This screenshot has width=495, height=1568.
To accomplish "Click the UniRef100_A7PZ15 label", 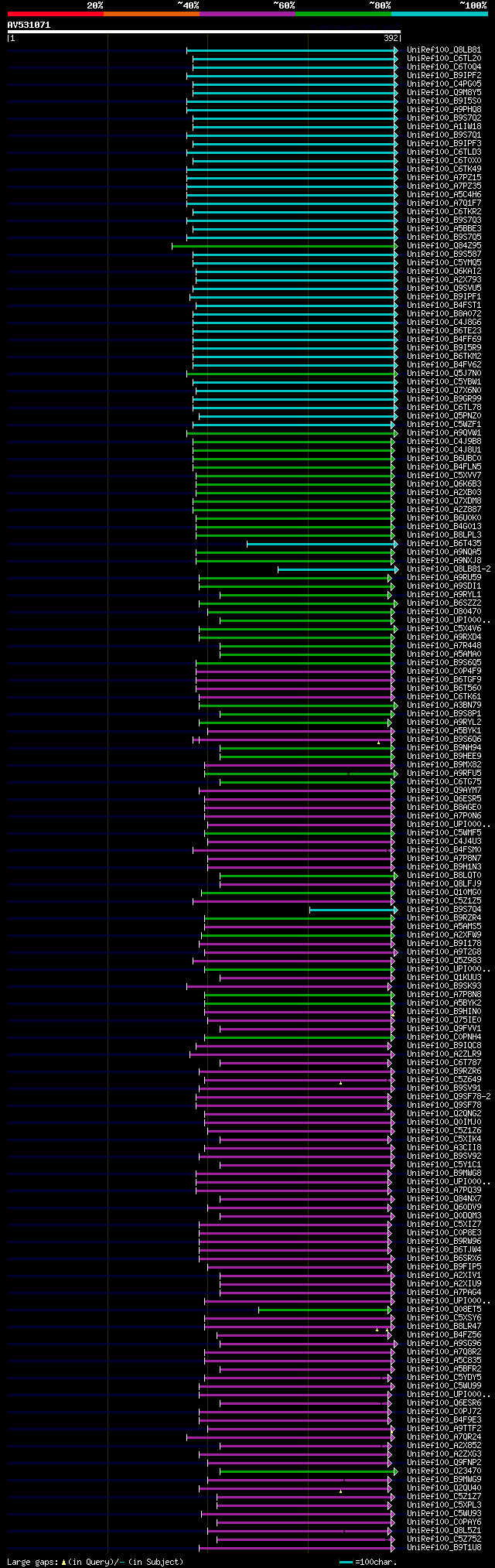I will tap(444, 178).
